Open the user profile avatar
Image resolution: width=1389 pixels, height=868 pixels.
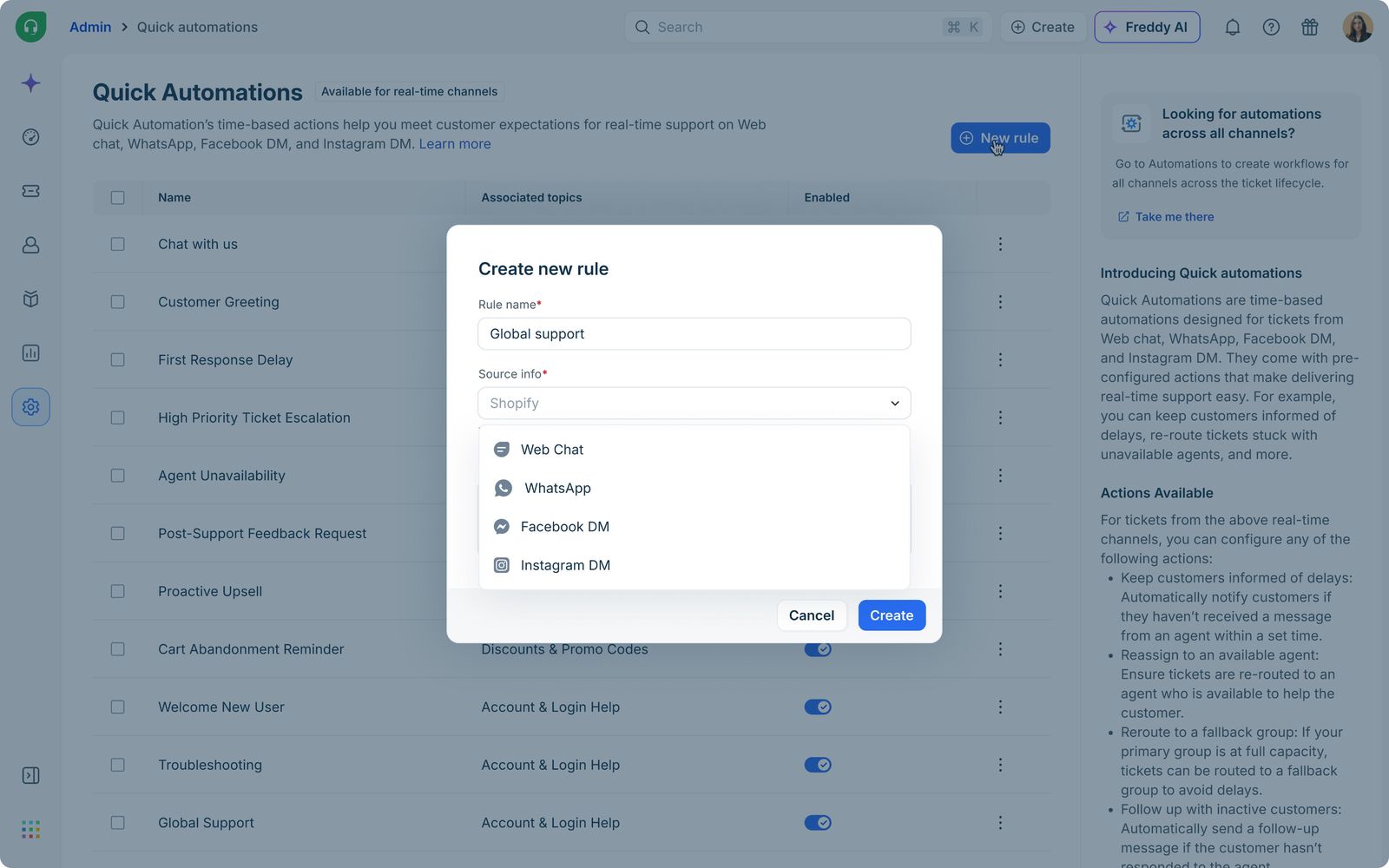point(1358,27)
